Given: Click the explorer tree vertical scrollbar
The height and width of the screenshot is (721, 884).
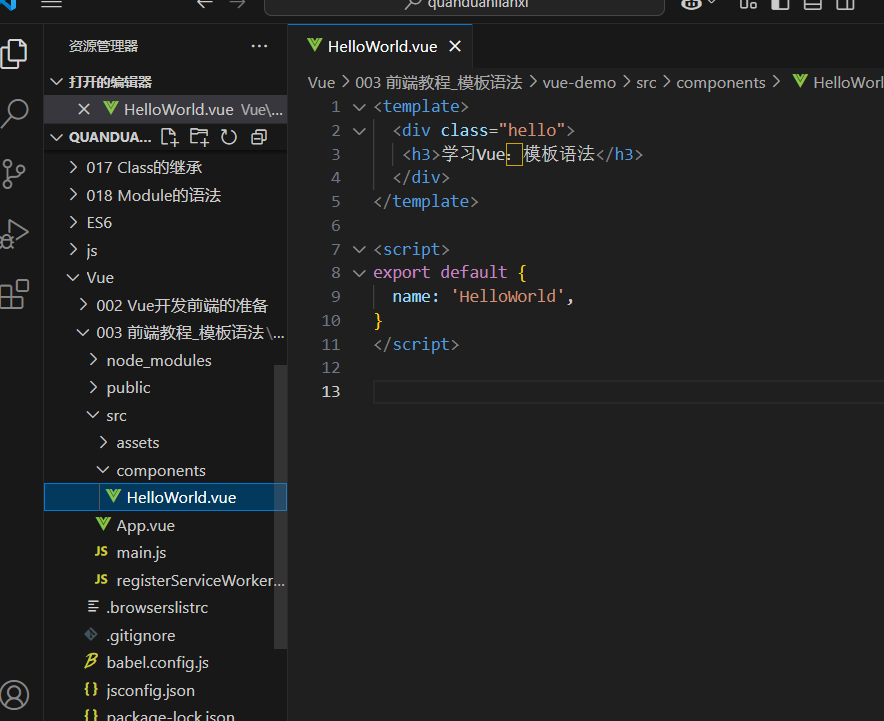Looking at the screenshot, I should [x=280, y=506].
